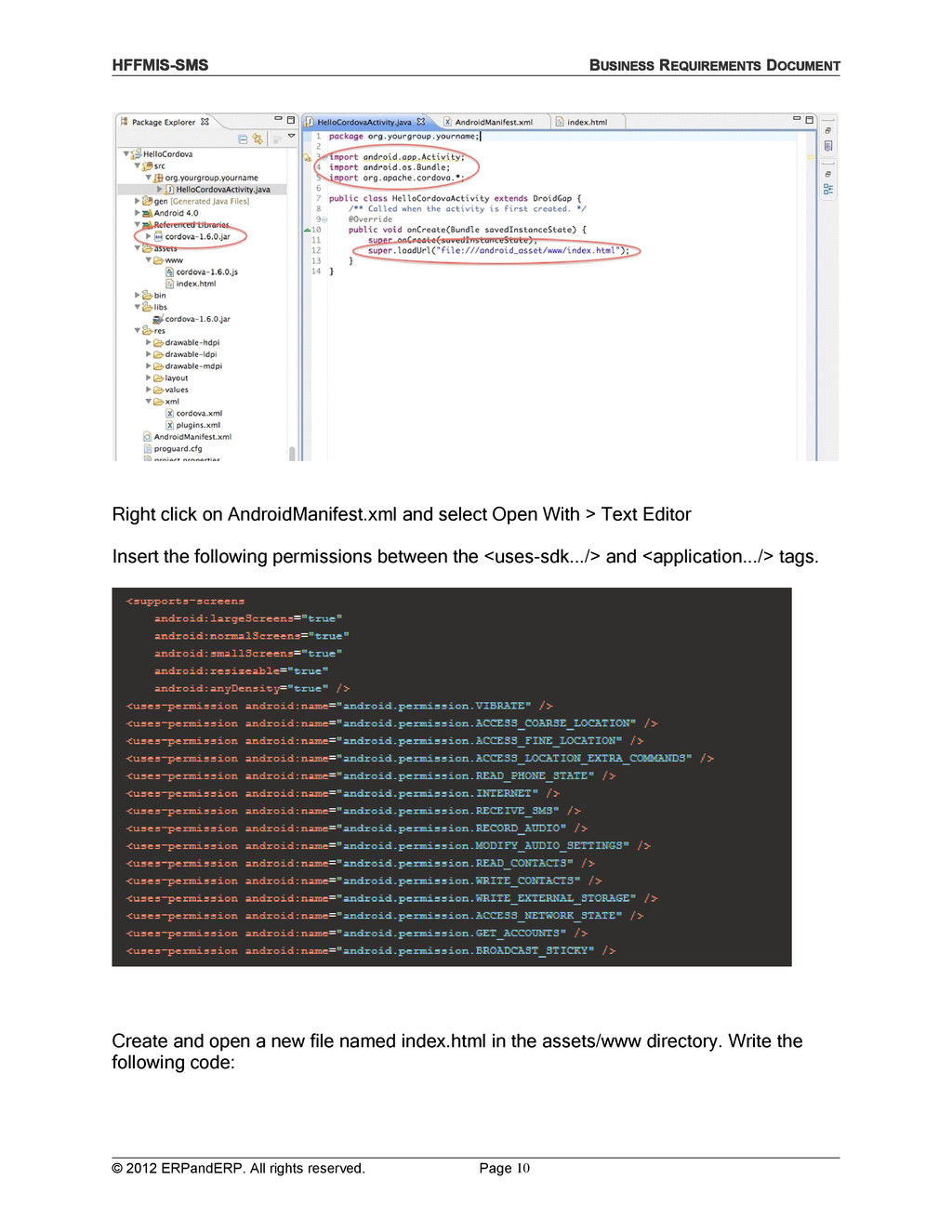
Task: Select cordova.xml in the xml folder
Action: click(194, 414)
